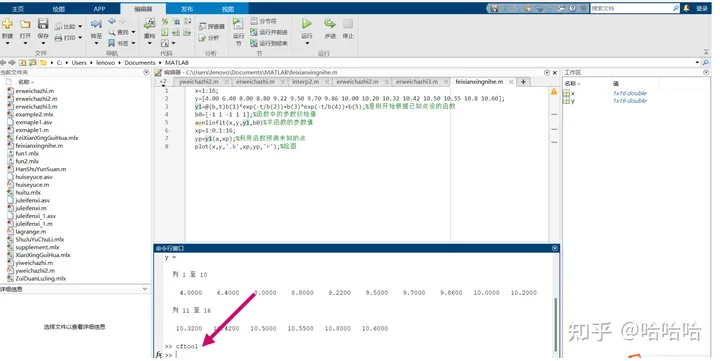The height and width of the screenshot is (361, 720).
Task: Switch to the APP tab
Action: coord(99,9)
